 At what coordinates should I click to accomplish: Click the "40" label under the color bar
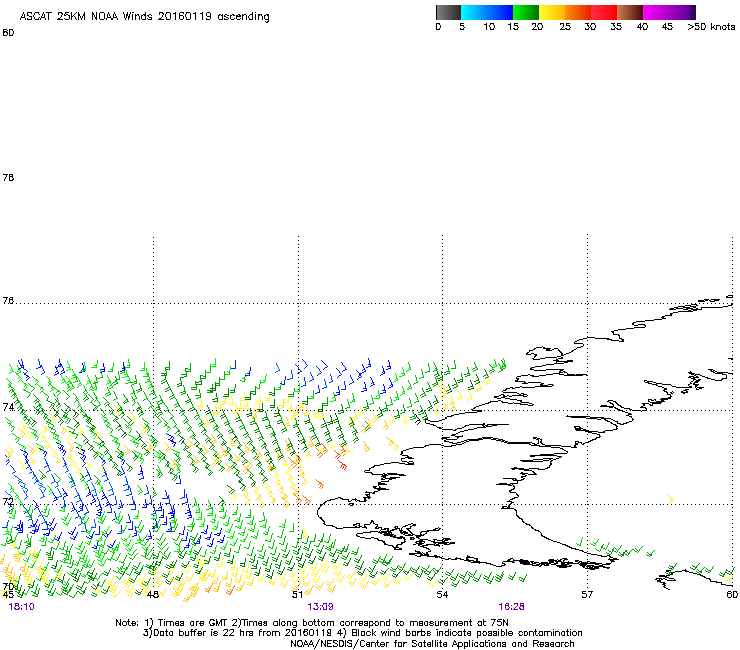(642, 27)
